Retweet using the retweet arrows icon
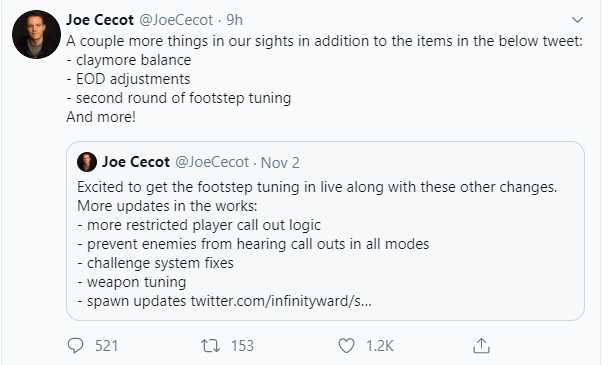This screenshot has height=365, width=615. 211,346
